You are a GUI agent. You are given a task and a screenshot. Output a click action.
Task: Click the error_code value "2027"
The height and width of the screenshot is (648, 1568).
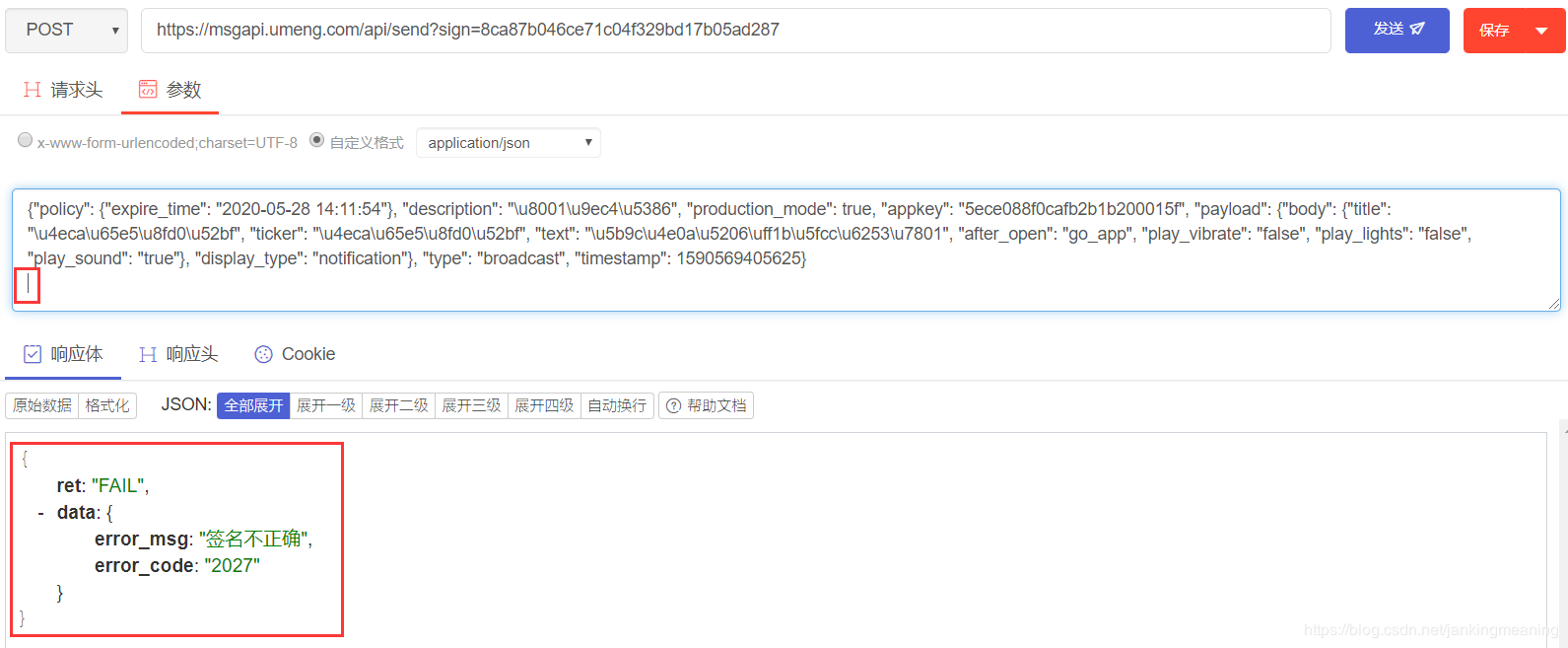pyautogui.click(x=233, y=566)
